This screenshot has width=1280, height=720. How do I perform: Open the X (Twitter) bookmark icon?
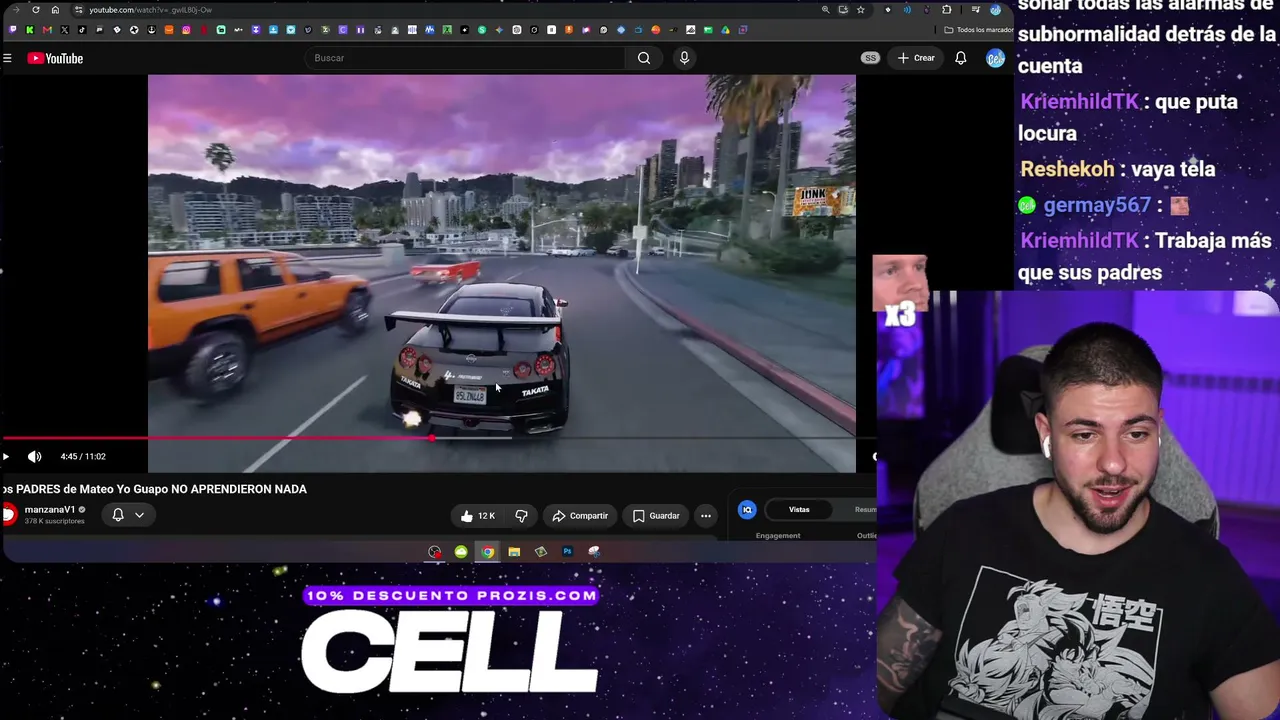click(x=65, y=30)
